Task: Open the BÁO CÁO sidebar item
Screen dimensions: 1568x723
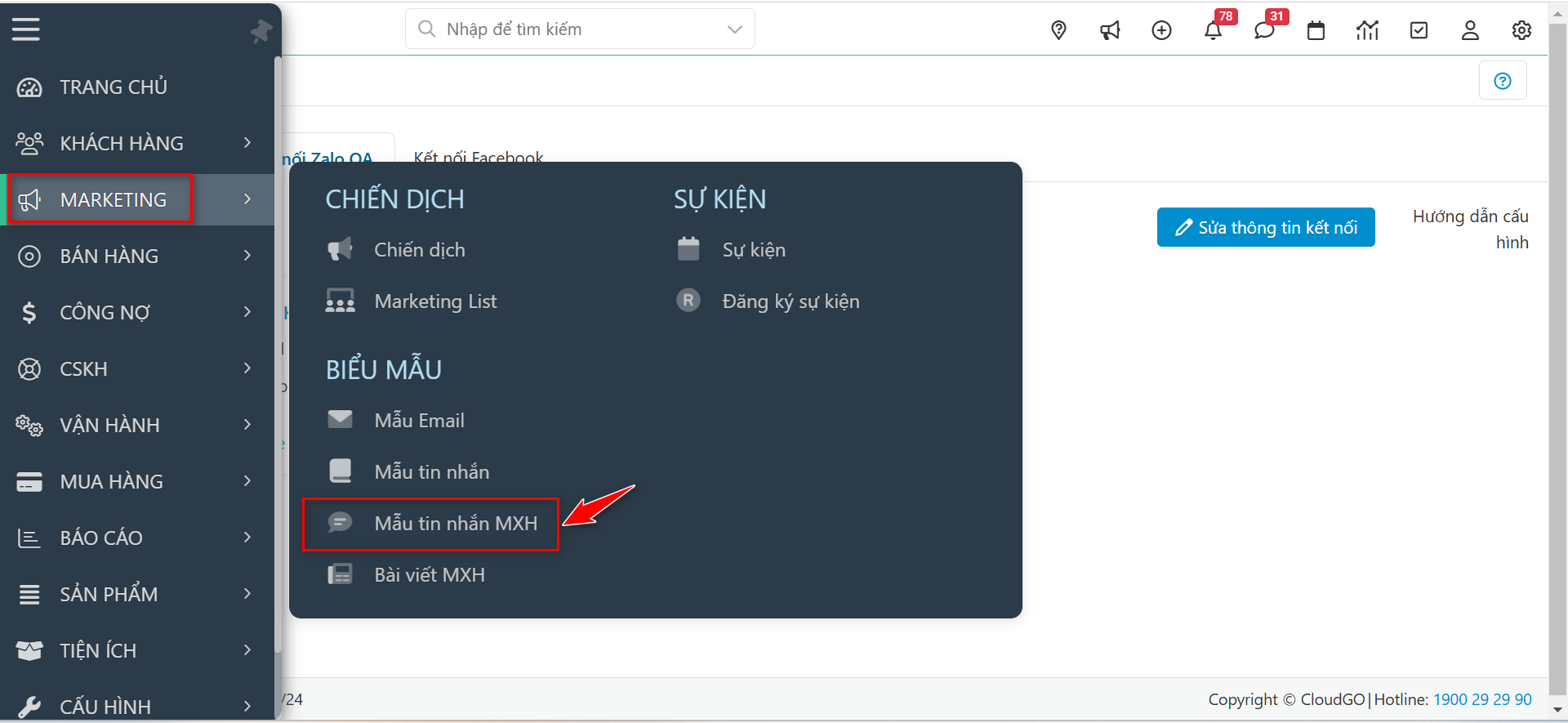Action: click(x=137, y=538)
